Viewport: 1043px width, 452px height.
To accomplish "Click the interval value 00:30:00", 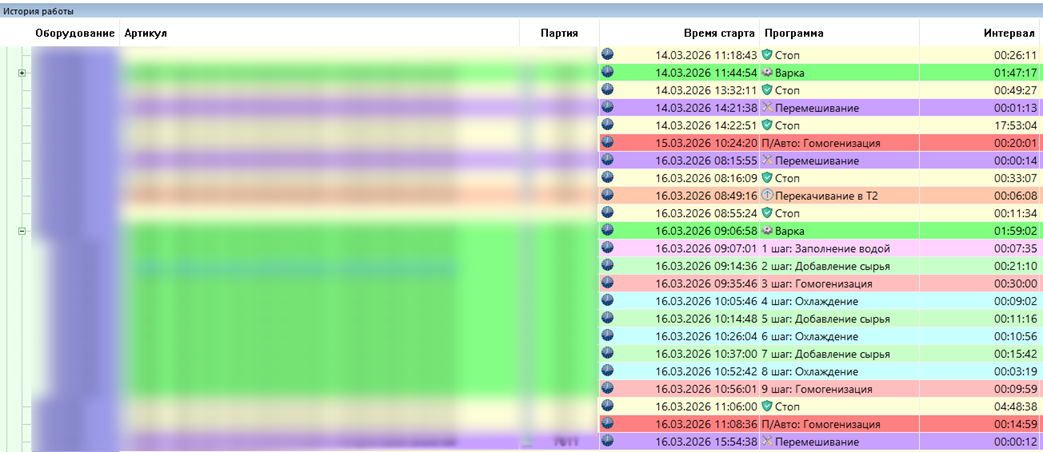I will coord(1015,283).
